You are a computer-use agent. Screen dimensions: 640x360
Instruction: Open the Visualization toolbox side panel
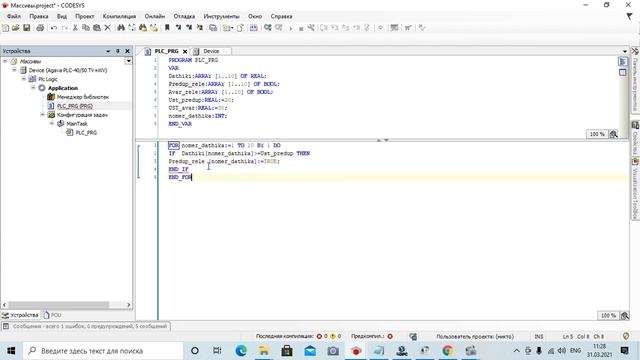(x=636, y=188)
